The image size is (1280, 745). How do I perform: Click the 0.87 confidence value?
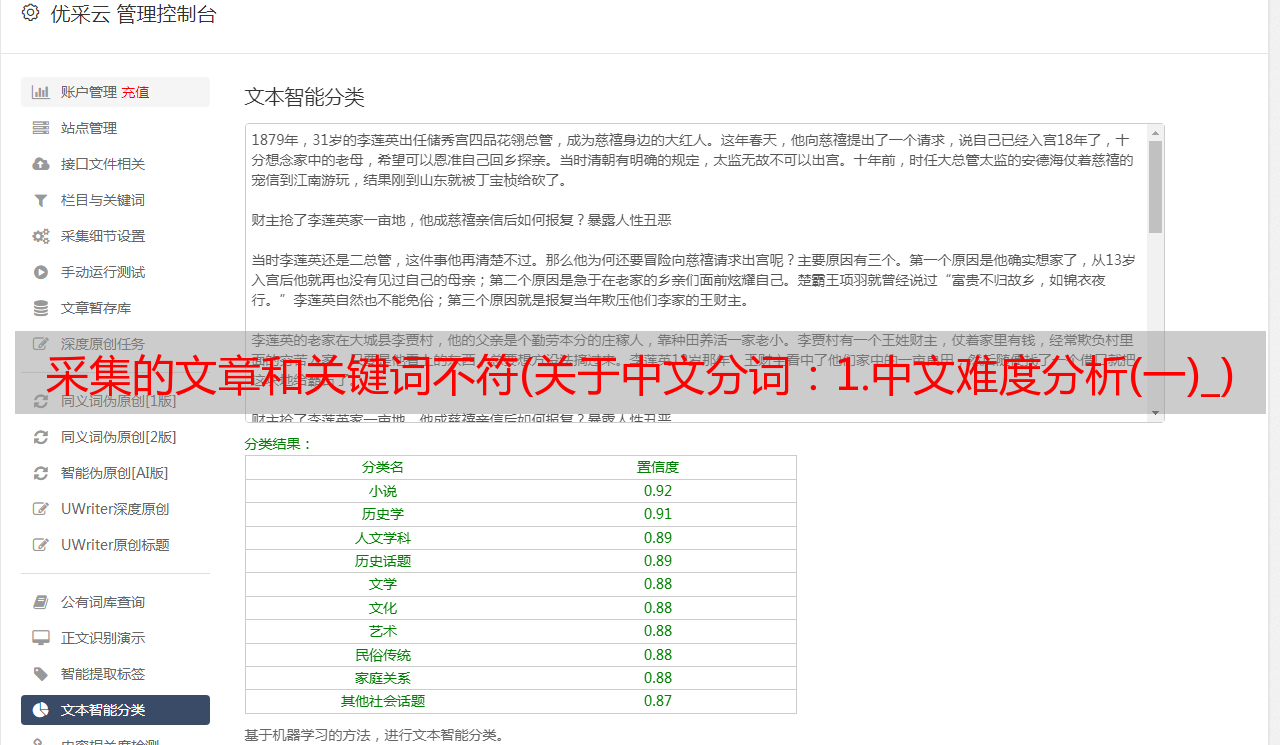point(658,701)
